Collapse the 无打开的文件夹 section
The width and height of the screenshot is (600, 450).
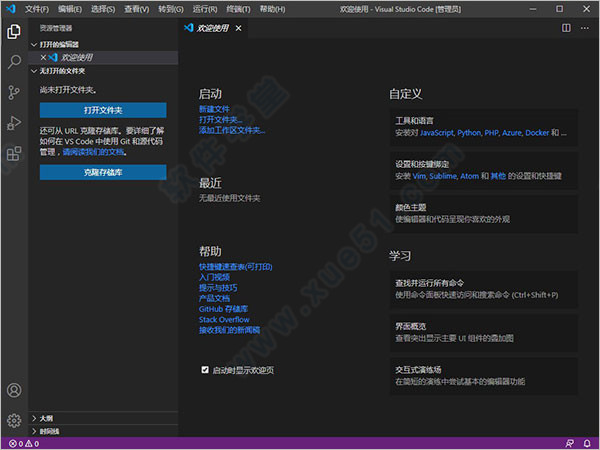(x=34, y=71)
